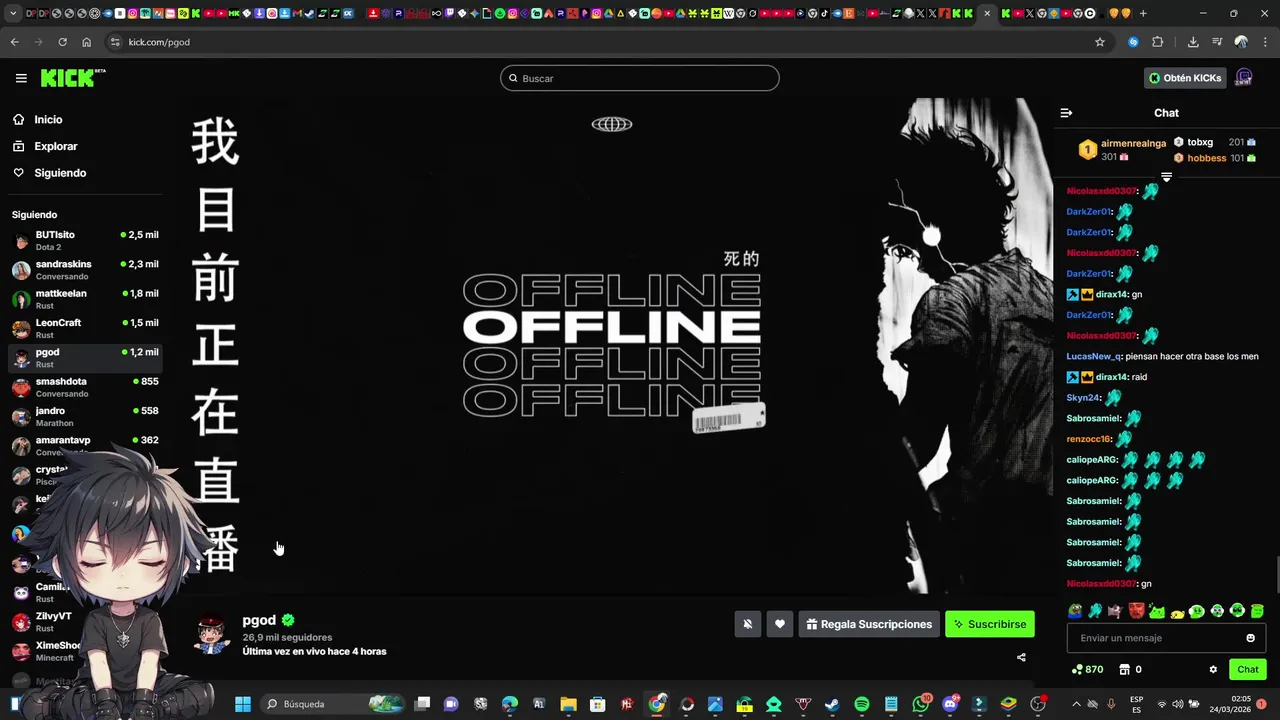The image size is (1280, 720).
Task: Open the emoji picker in chat input
Action: pyautogui.click(x=1250, y=638)
